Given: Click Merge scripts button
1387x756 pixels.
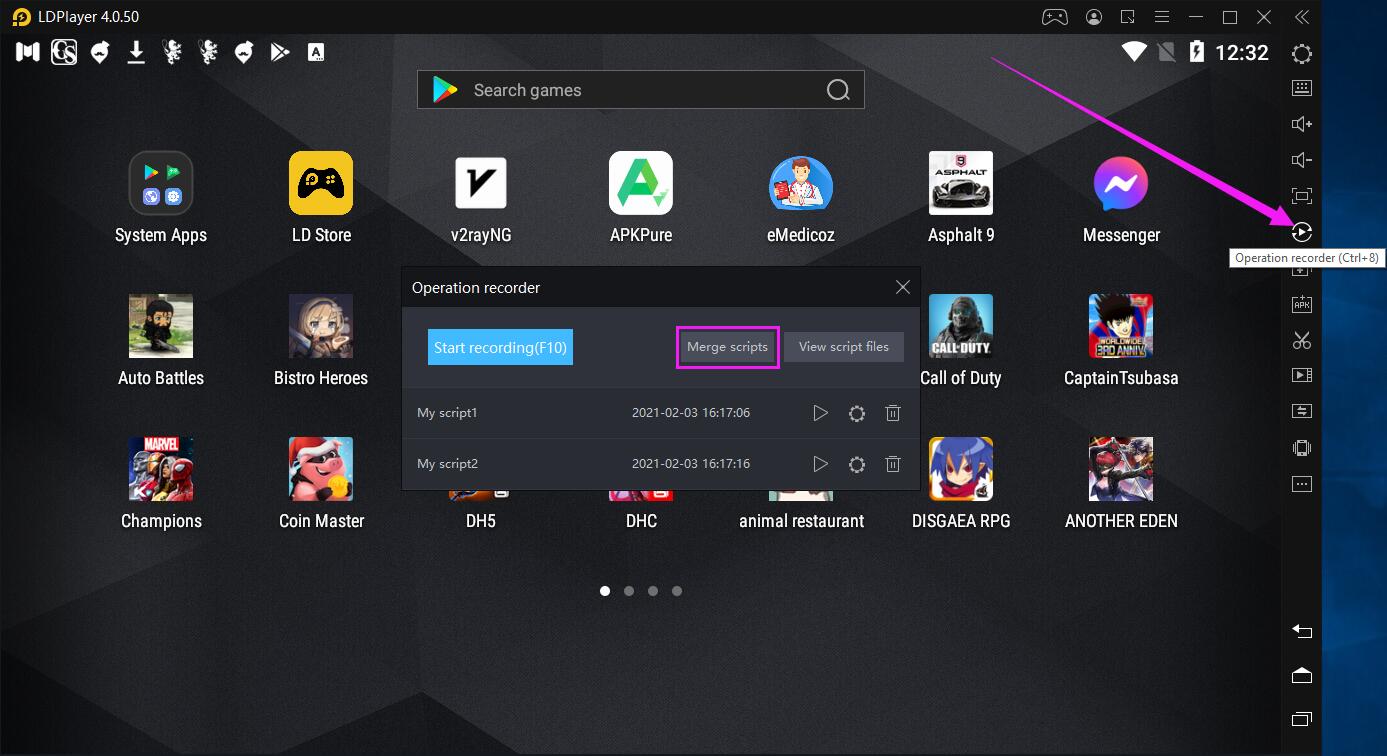Looking at the screenshot, I should coord(727,347).
